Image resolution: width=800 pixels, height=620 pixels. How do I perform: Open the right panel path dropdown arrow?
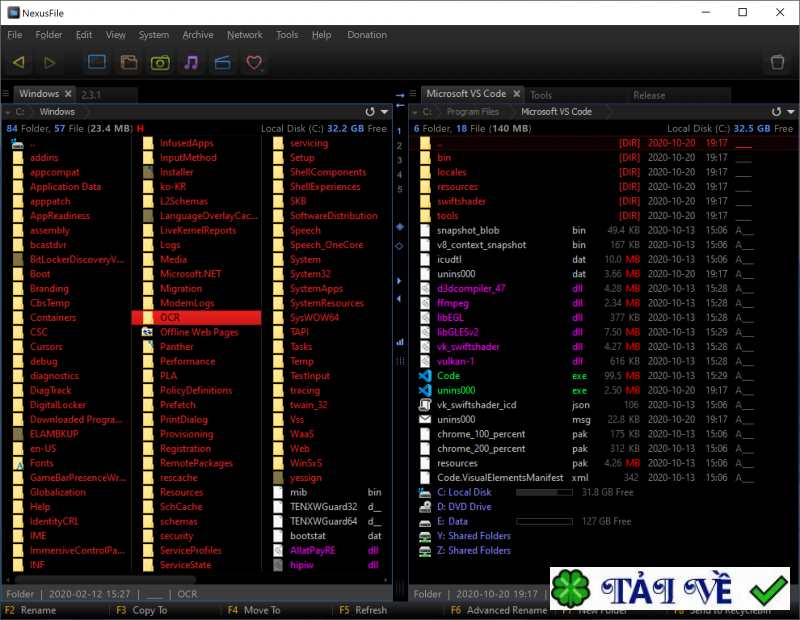790,111
